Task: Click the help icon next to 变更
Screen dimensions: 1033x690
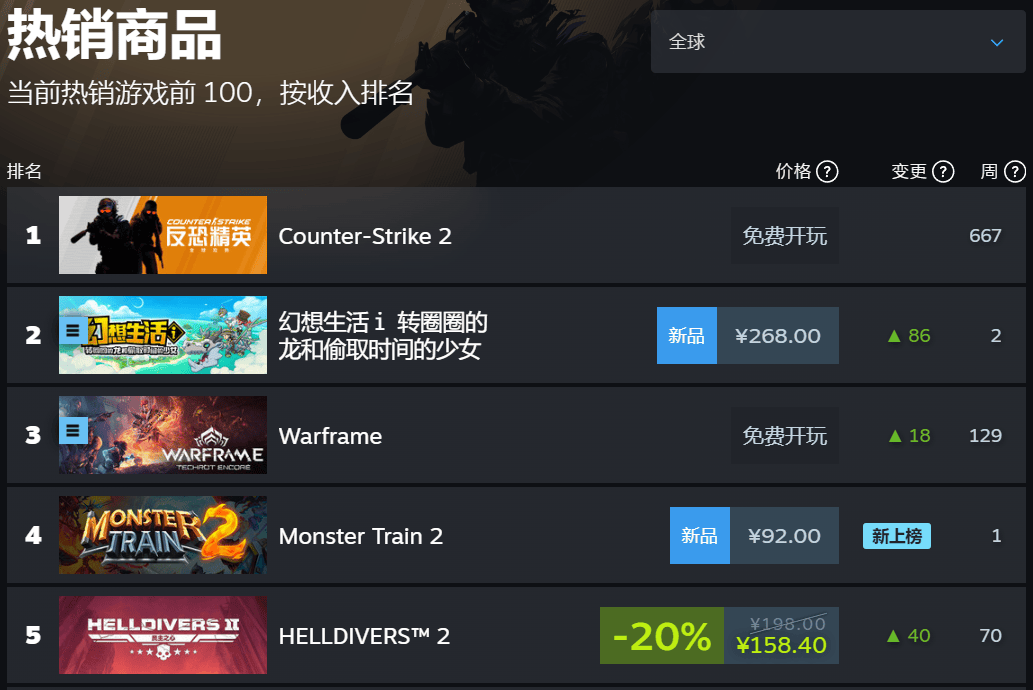Action: point(943,172)
